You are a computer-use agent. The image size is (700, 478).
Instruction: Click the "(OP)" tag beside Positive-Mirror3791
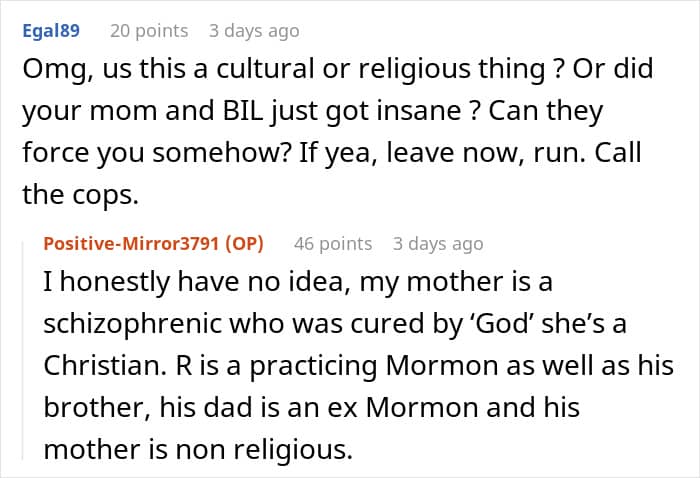coord(244,244)
